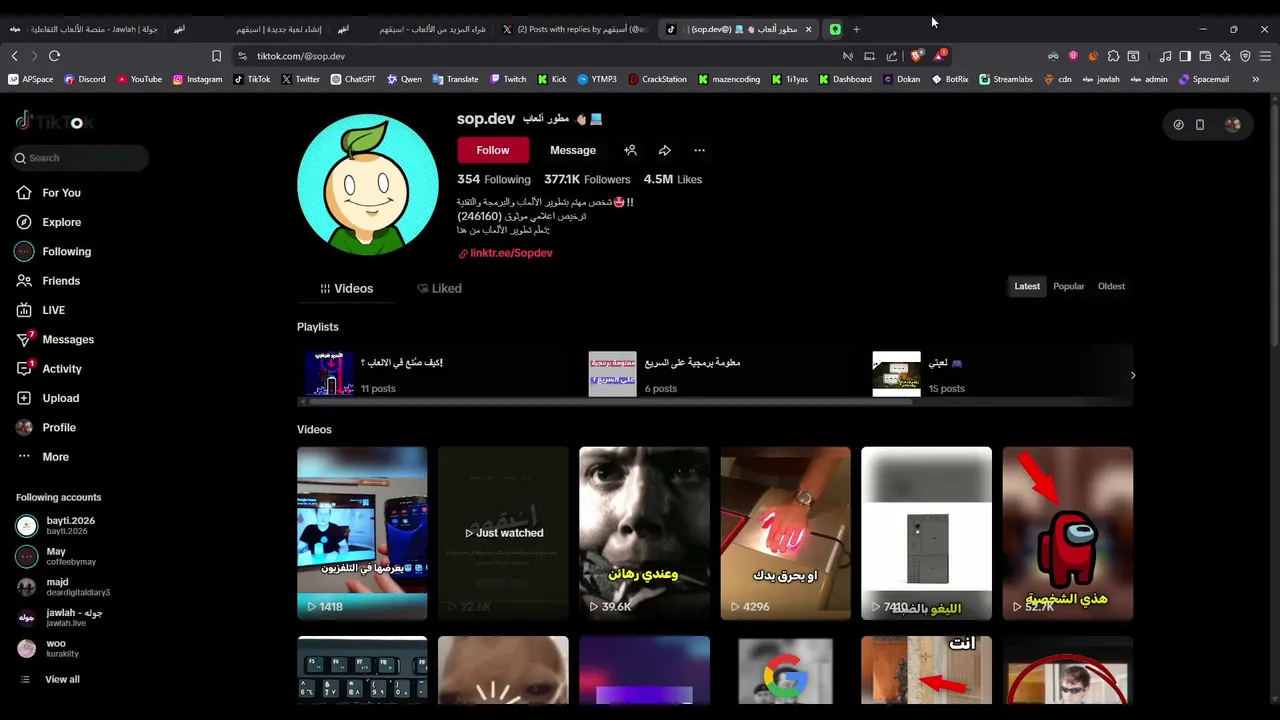The image size is (1280, 720).
Task: Expand hidden bookmarks with double chevron
Action: click(x=1256, y=79)
